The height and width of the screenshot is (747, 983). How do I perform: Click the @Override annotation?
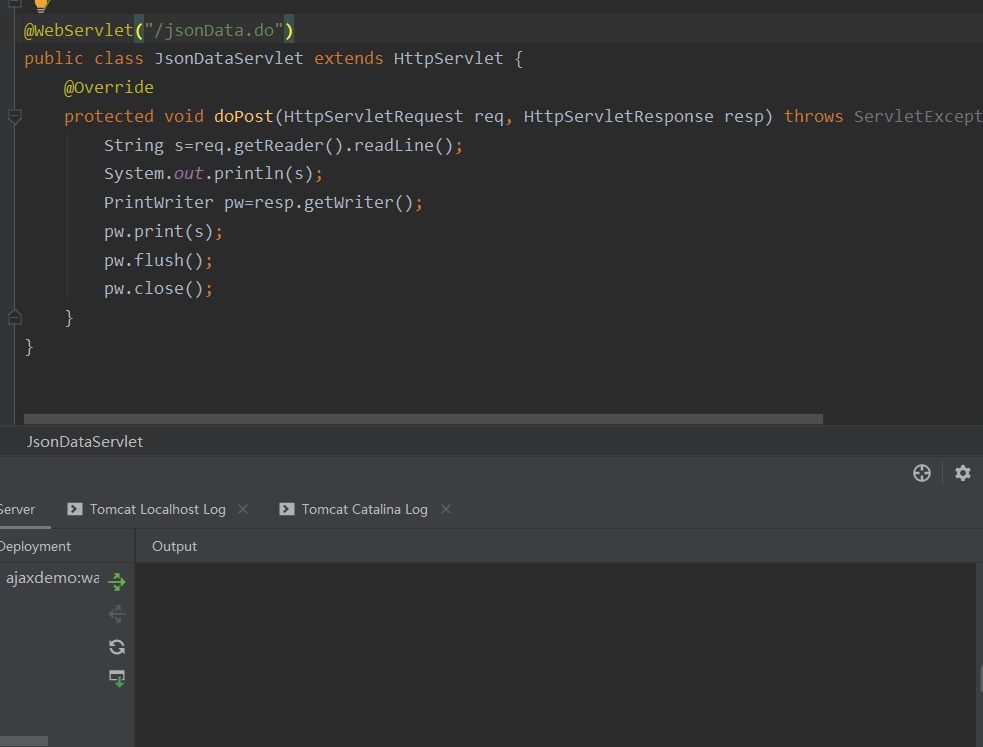108,87
